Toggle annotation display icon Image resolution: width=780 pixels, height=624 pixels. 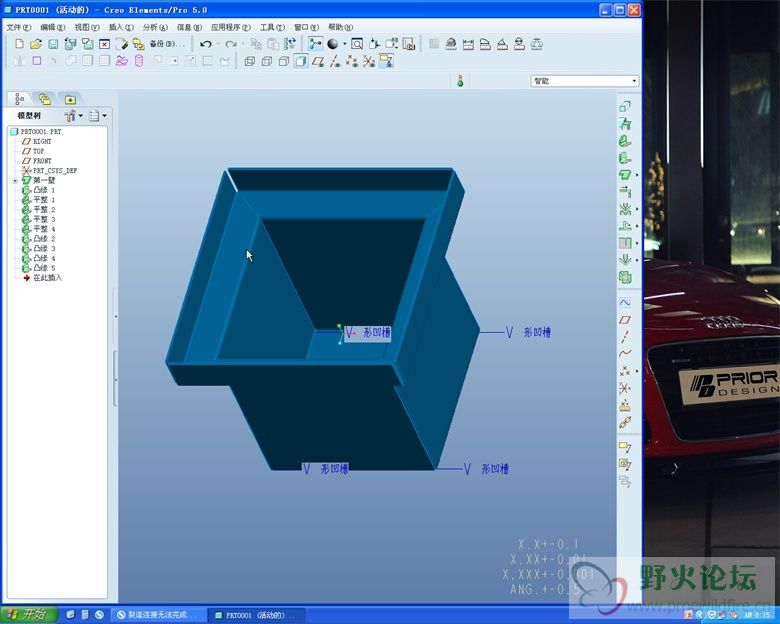[386, 61]
